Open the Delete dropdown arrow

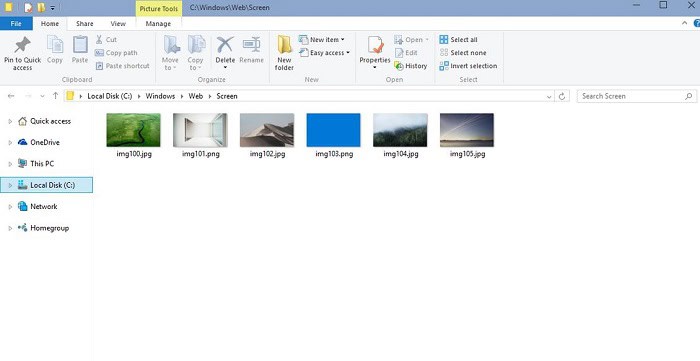point(225,68)
